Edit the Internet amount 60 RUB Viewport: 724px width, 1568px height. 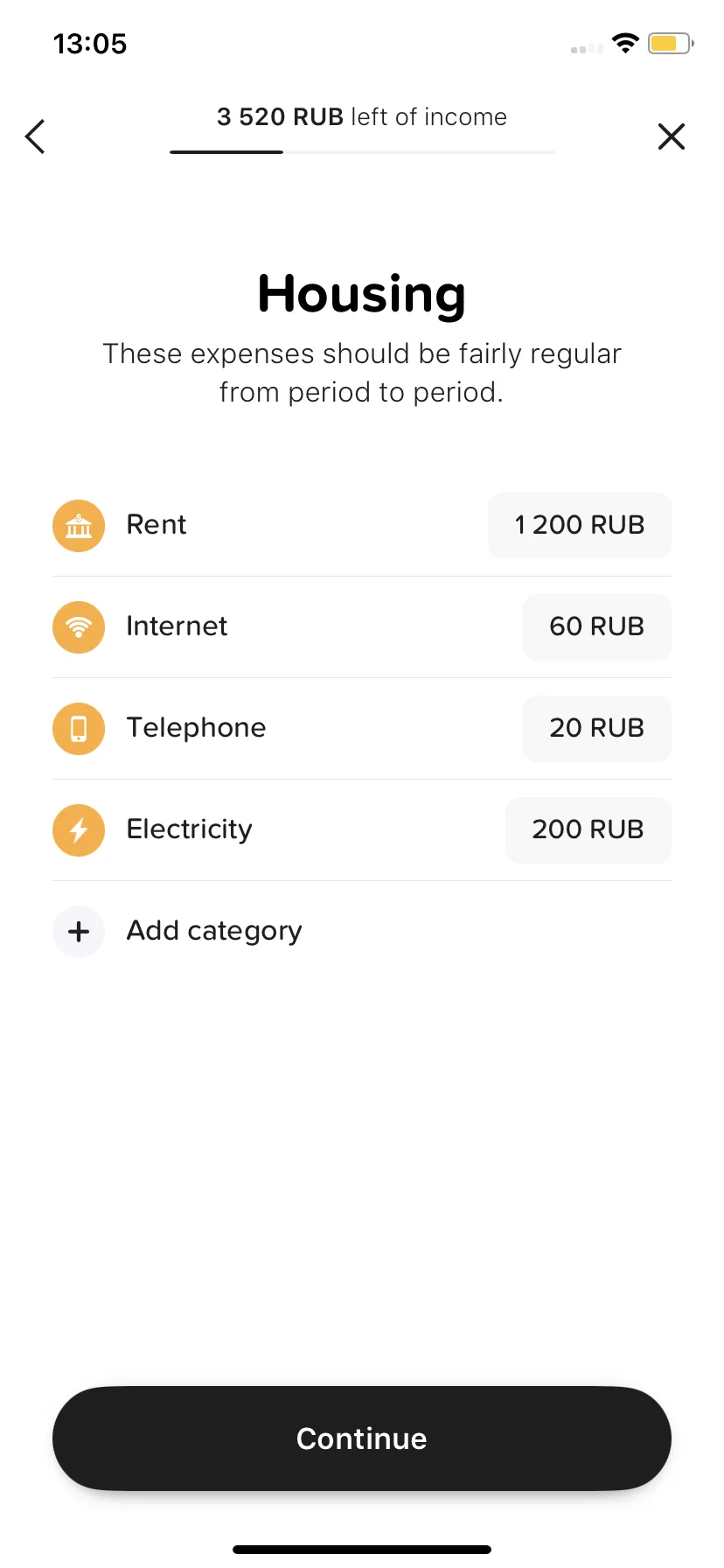coord(597,627)
